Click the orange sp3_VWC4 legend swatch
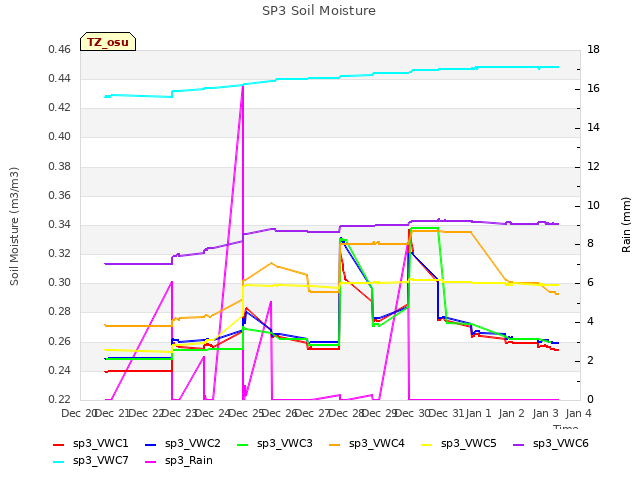 tap(335, 444)
